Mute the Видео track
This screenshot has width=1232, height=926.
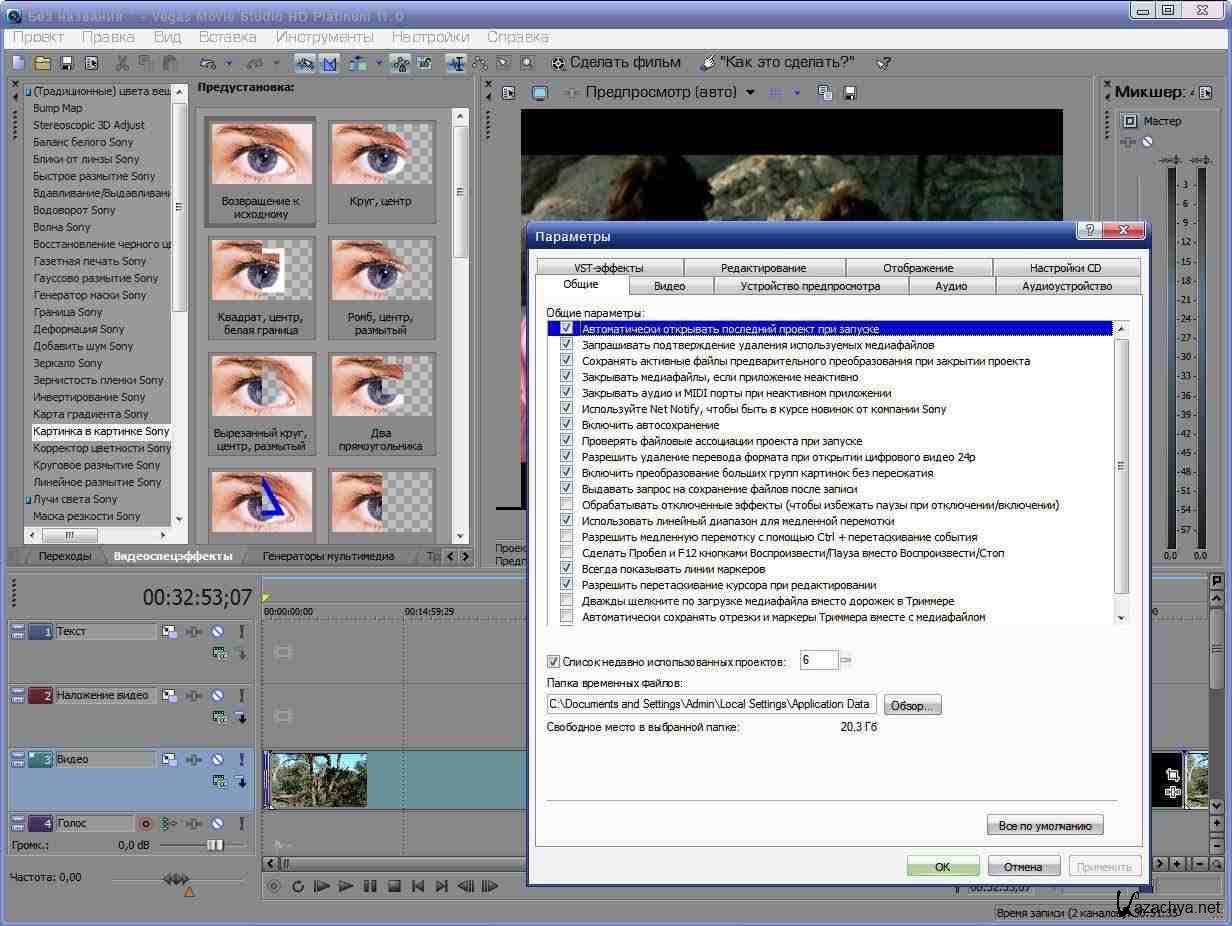[217, 760]
